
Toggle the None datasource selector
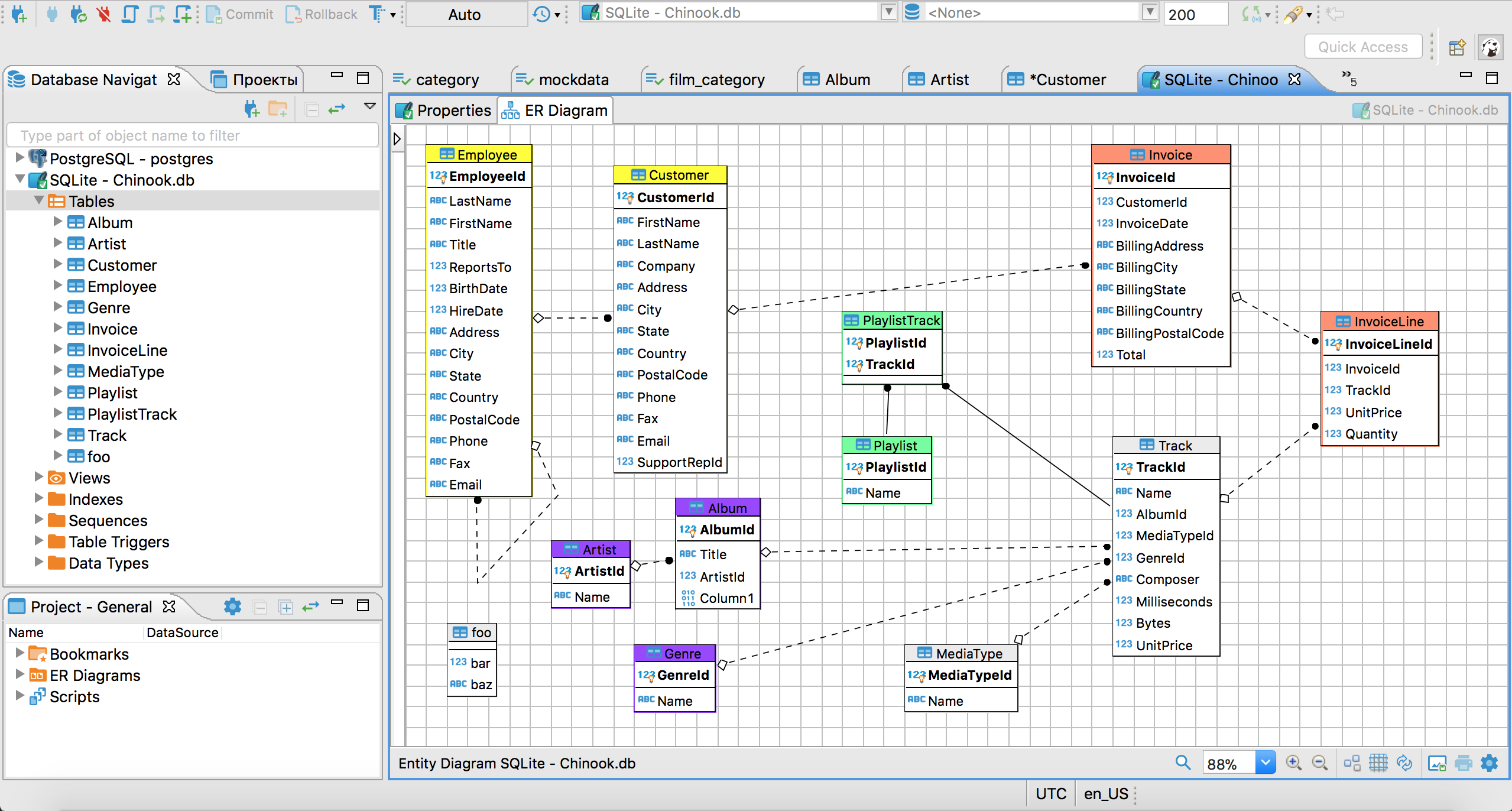click(1151, 13)
